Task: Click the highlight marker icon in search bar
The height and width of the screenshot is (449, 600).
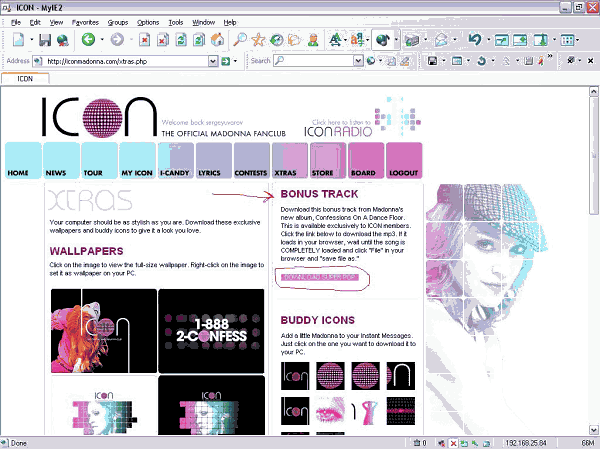Action: (405, 61)
